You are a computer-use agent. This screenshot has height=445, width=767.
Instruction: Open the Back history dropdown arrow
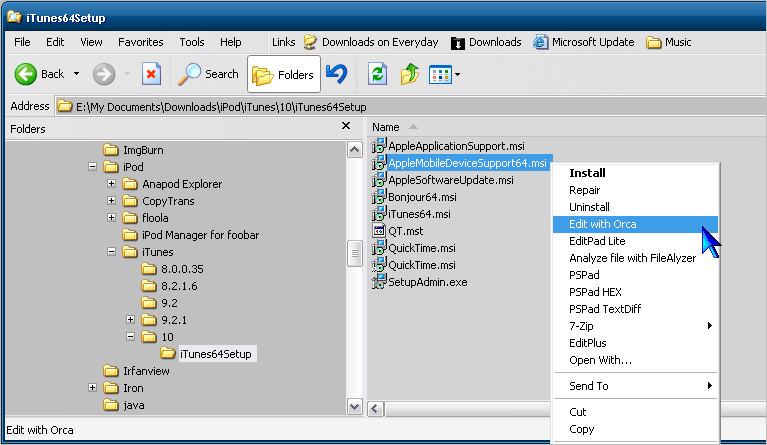pos(76,74)
